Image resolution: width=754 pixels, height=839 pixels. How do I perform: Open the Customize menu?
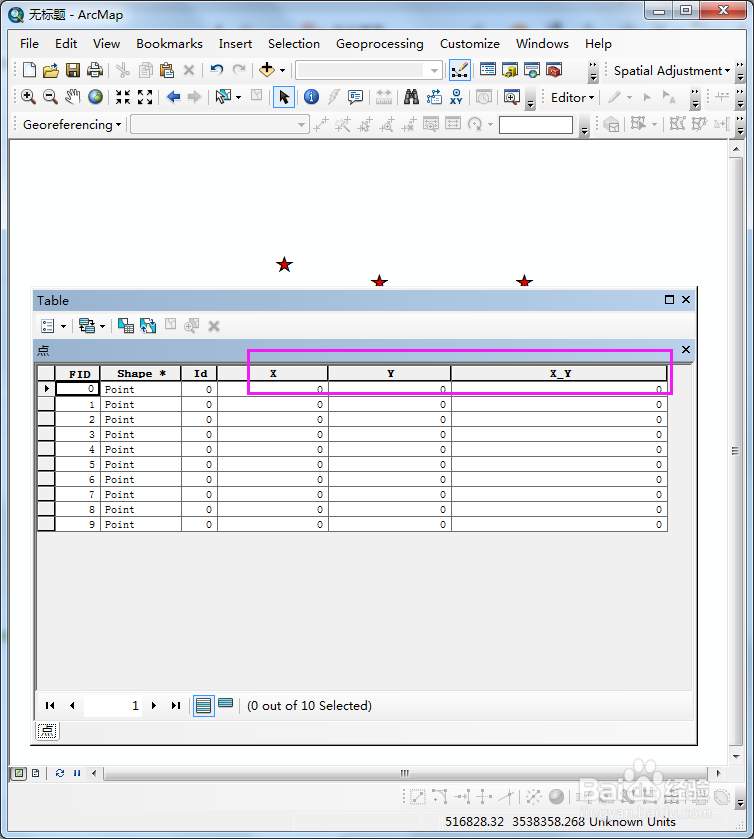click(470, 43)
